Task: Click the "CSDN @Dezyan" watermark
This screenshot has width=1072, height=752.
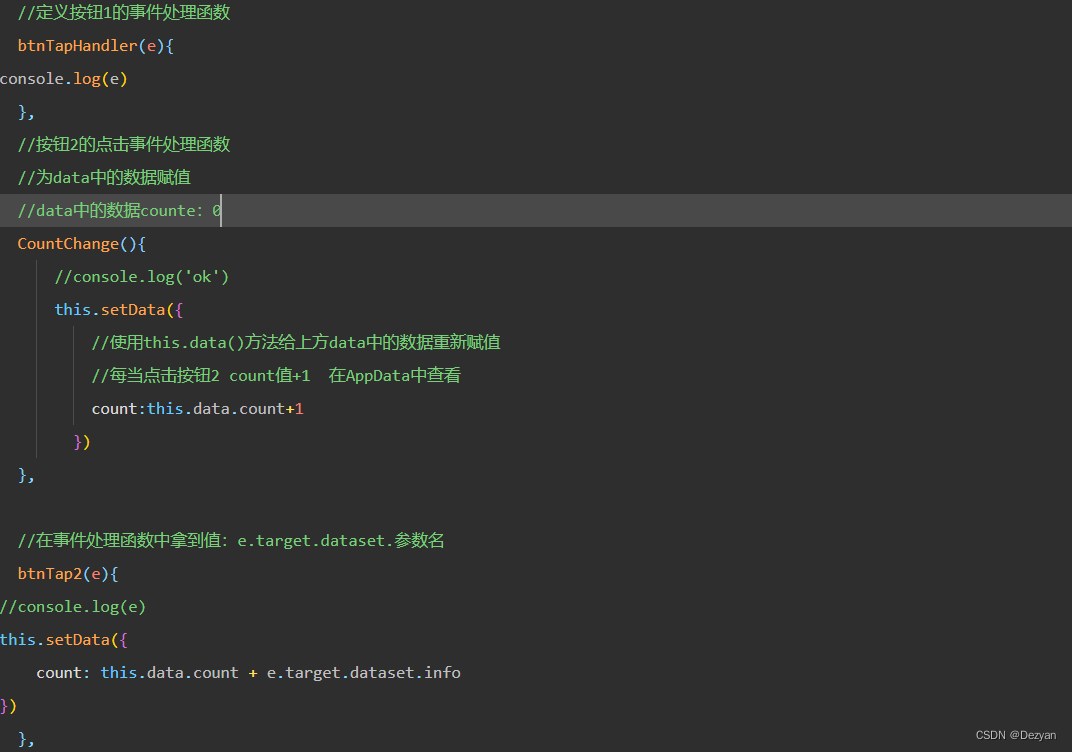Action: (1015, 735)
